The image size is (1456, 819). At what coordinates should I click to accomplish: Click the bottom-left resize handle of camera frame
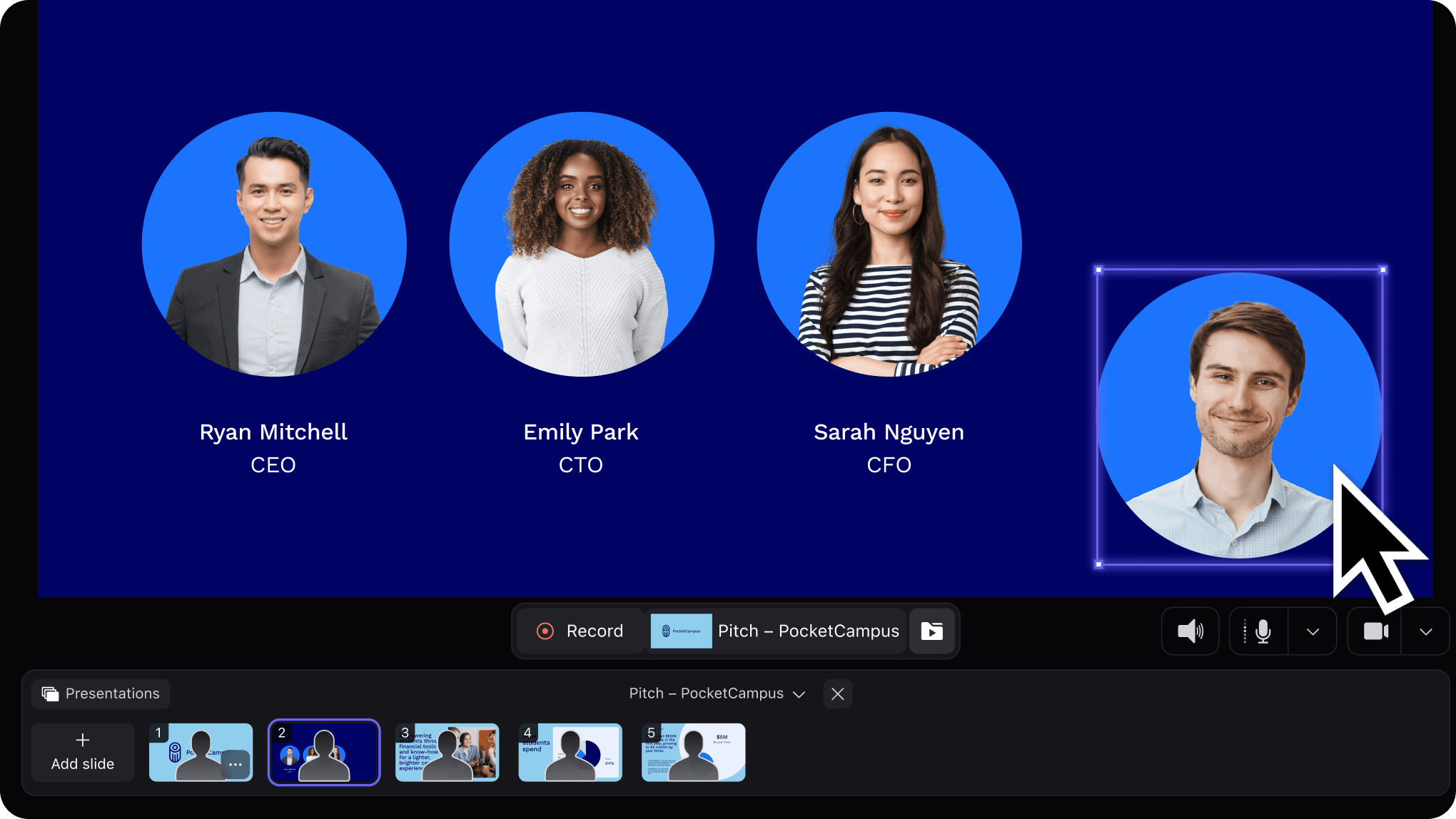1098,564
